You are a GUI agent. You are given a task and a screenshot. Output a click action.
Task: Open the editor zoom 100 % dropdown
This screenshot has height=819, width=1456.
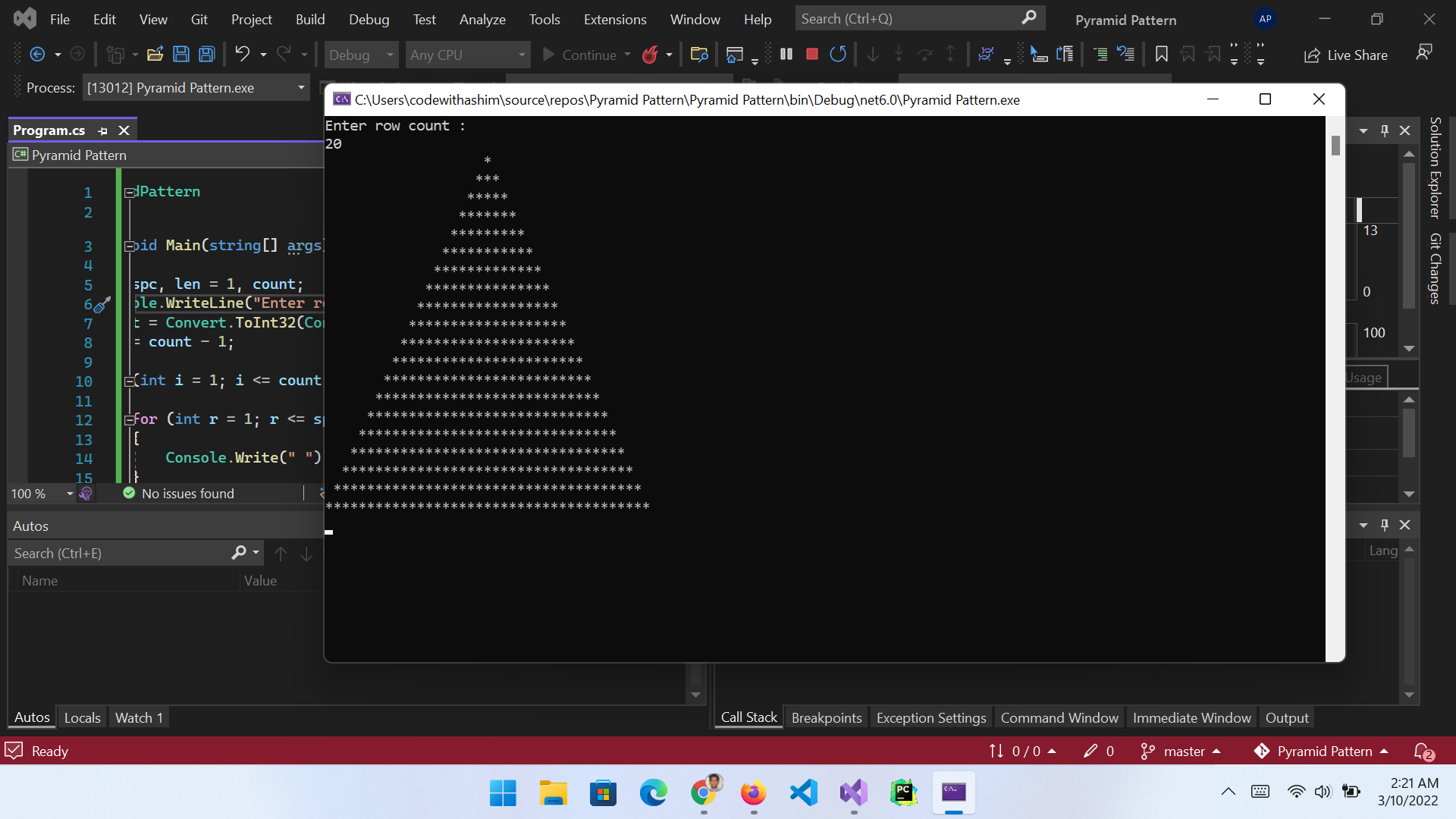(70, 494)
